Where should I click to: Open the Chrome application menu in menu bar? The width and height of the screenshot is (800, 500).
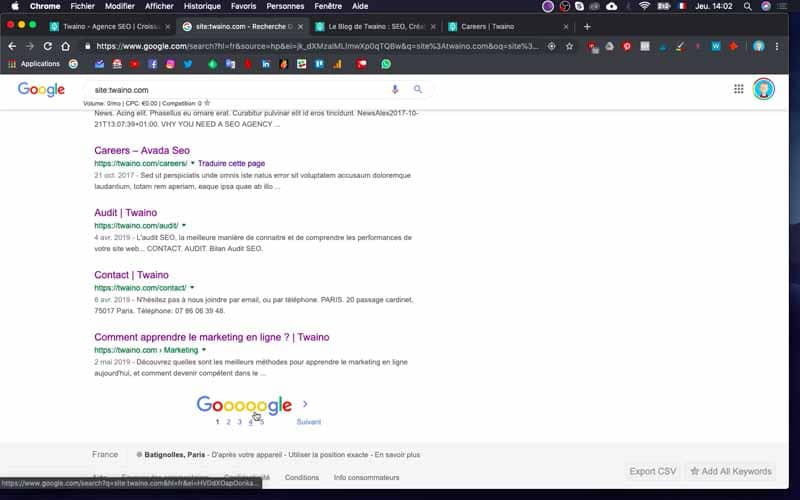point(45,6)
